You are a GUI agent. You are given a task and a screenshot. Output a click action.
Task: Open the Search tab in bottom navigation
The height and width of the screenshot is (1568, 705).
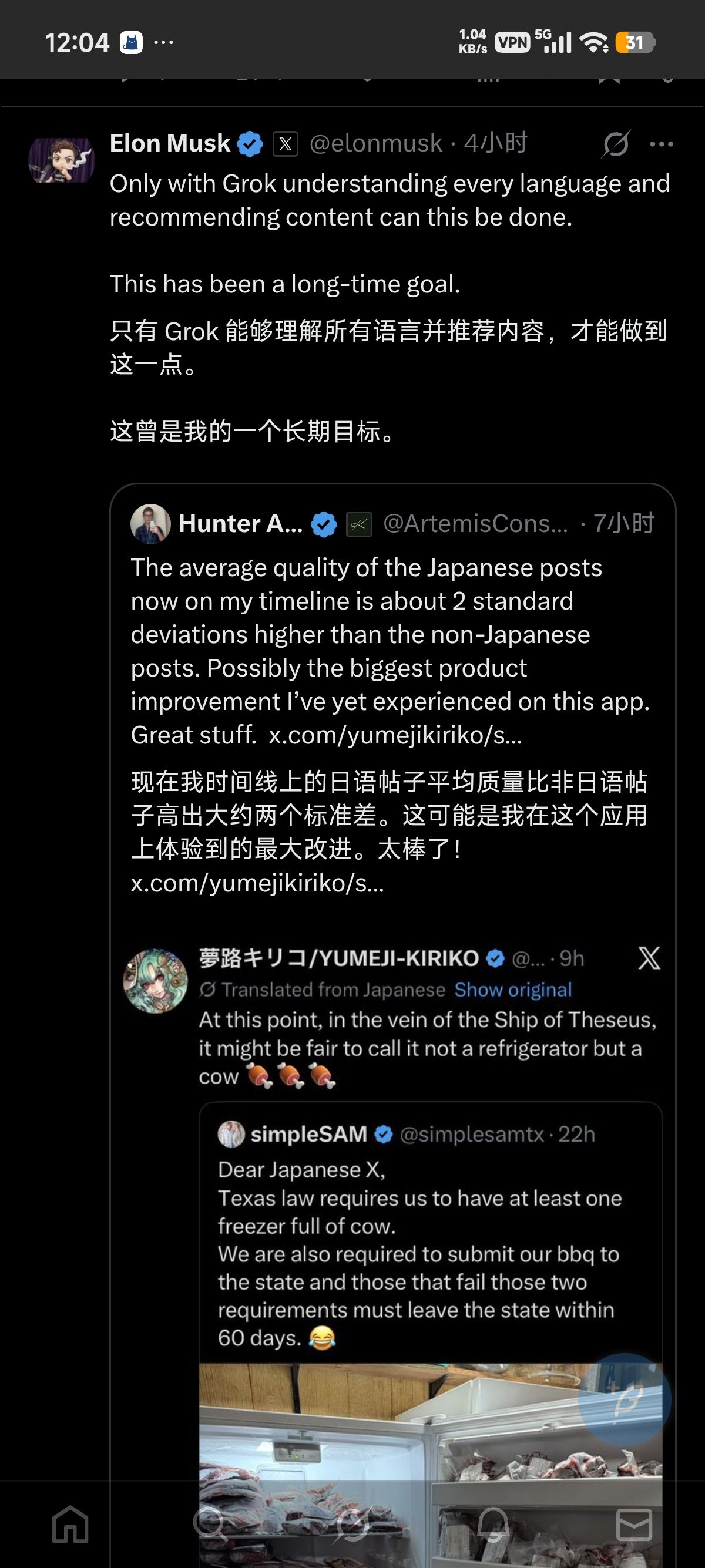point(211,1525)
